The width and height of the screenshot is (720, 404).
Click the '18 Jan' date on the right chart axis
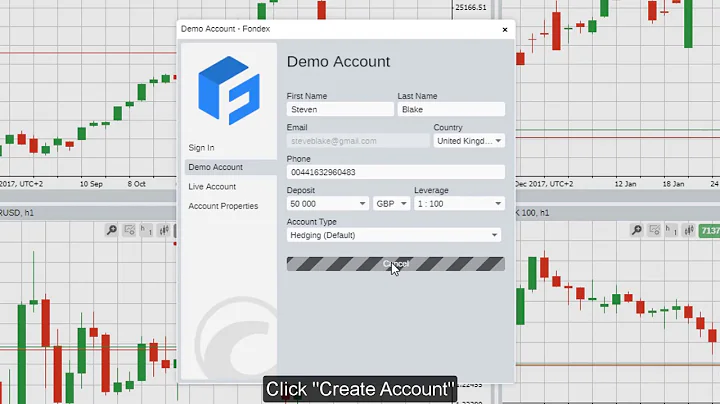pos(673,184)
